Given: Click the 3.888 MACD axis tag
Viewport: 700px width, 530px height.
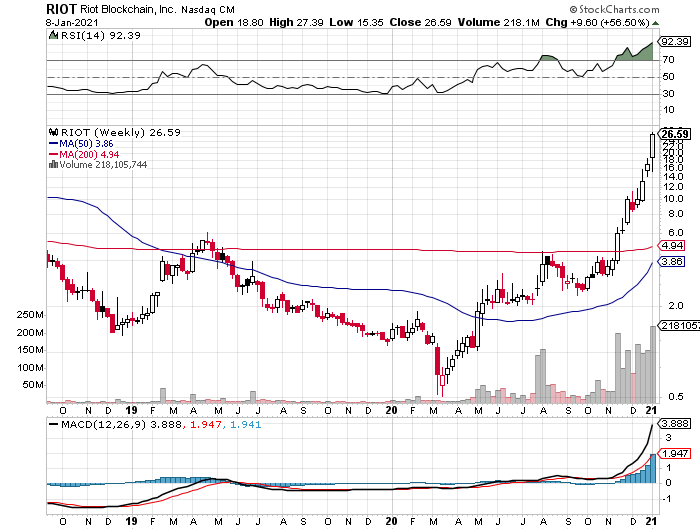Looking at the screenshot, I should (675, 424).
